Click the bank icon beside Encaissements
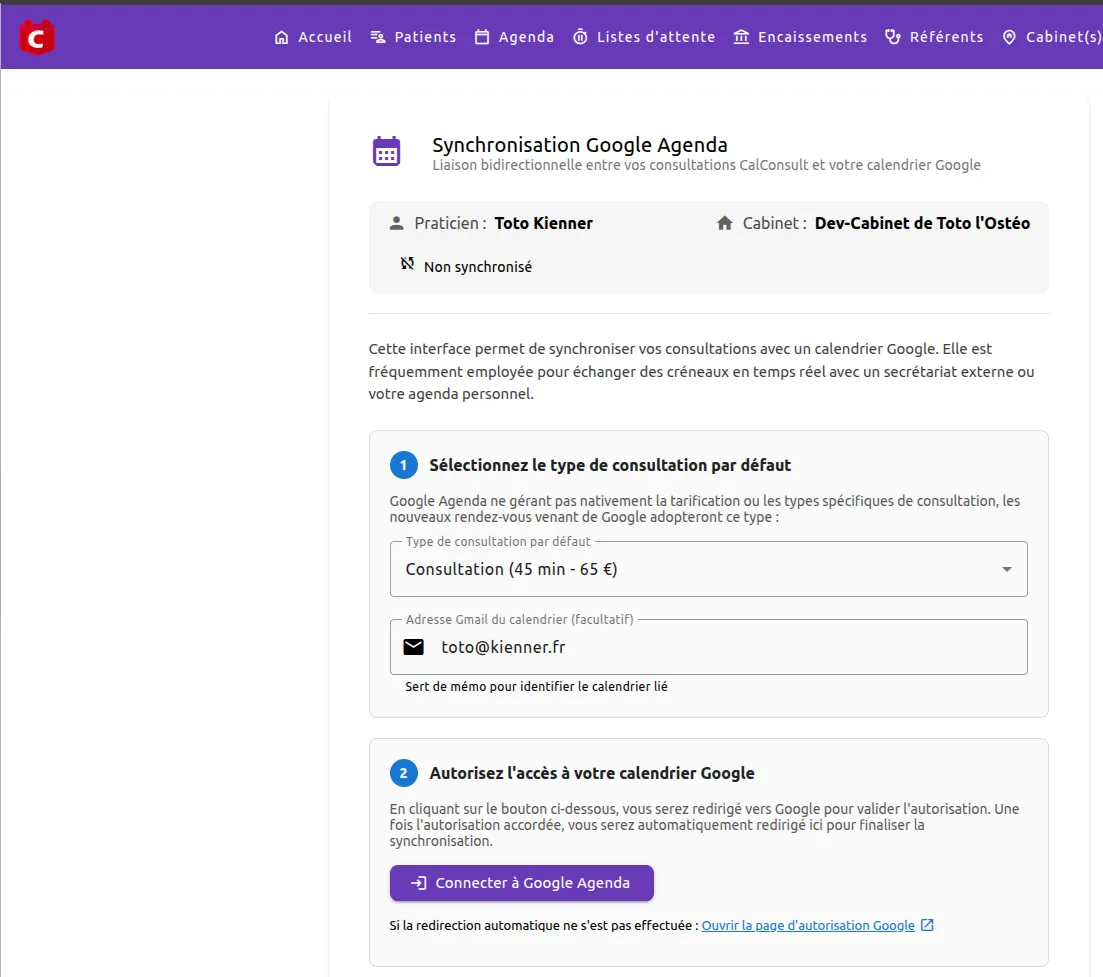 pyautogui.click(x=741, y=37)
